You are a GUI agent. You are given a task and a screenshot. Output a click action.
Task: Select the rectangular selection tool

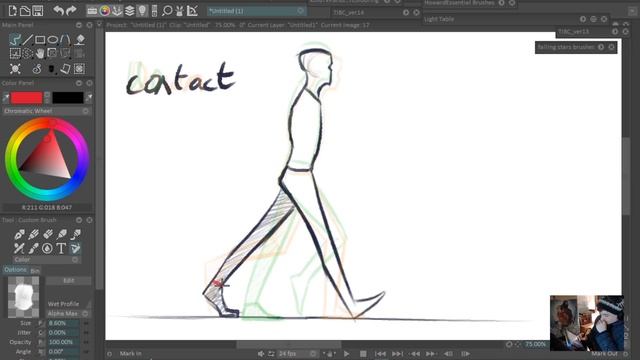15,53
